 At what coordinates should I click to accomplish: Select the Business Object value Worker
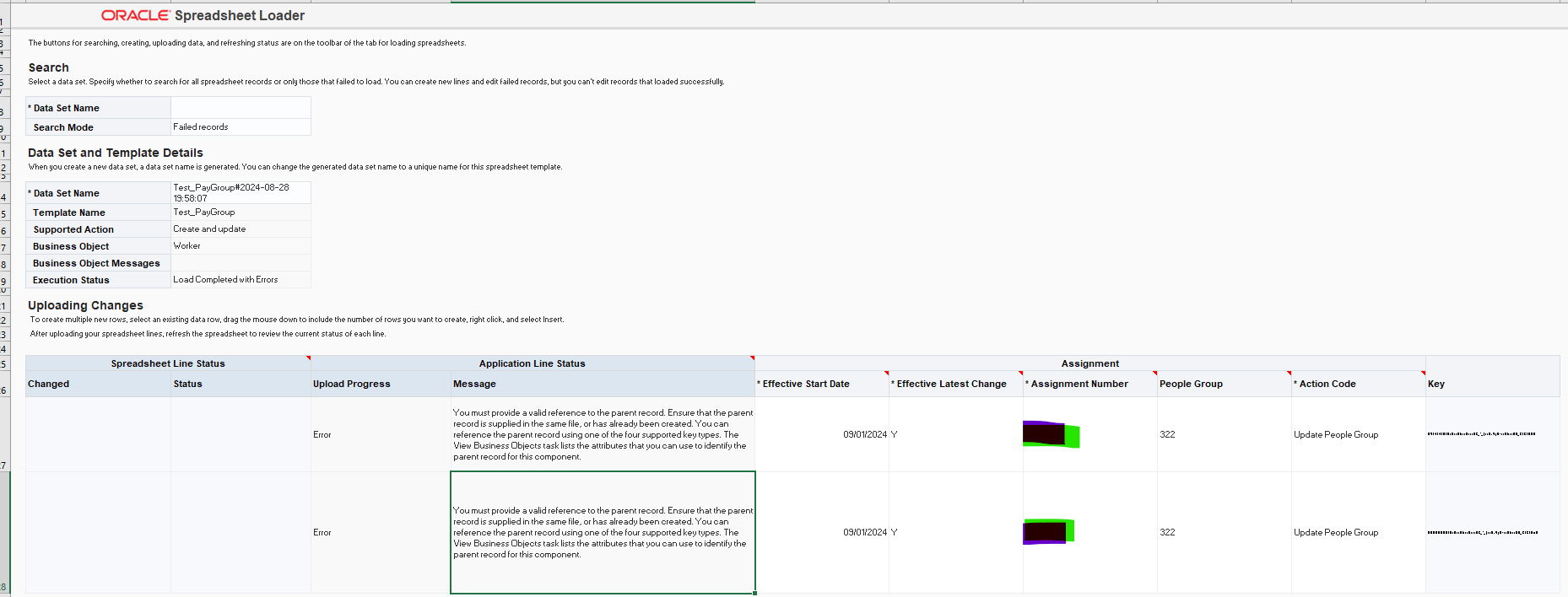pyautogui.click(x=241, y=246)
